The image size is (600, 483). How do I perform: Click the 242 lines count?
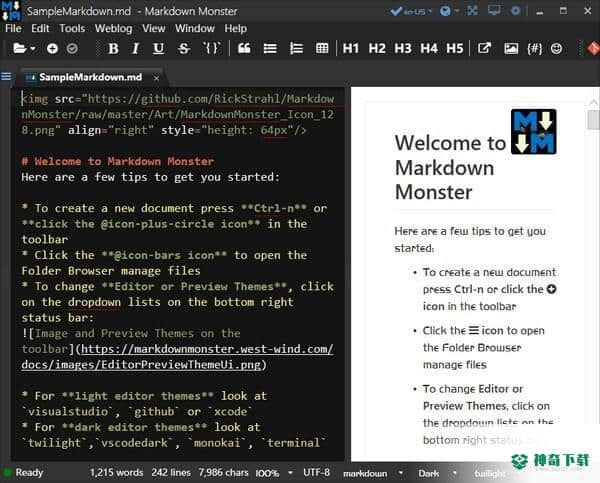[x=171, y=473]
